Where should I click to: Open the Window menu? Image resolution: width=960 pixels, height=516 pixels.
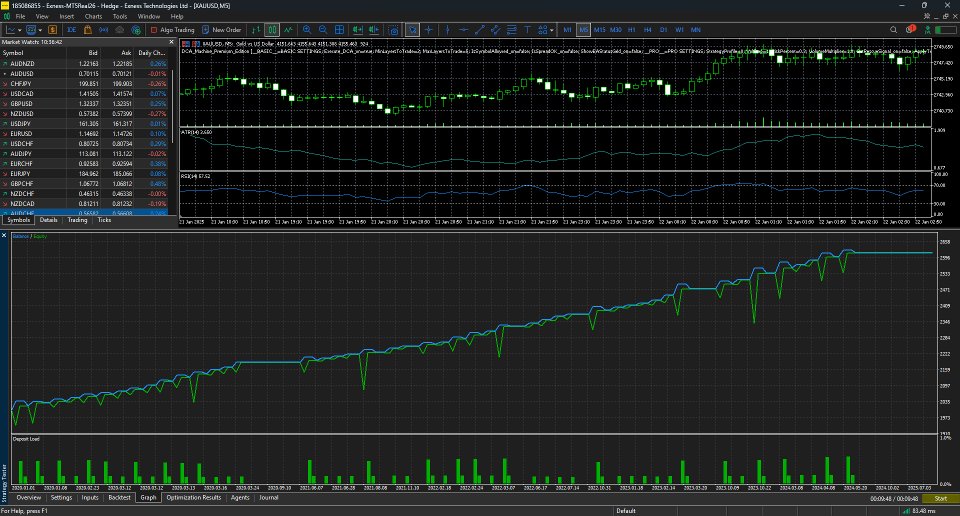tap(149, 17)
